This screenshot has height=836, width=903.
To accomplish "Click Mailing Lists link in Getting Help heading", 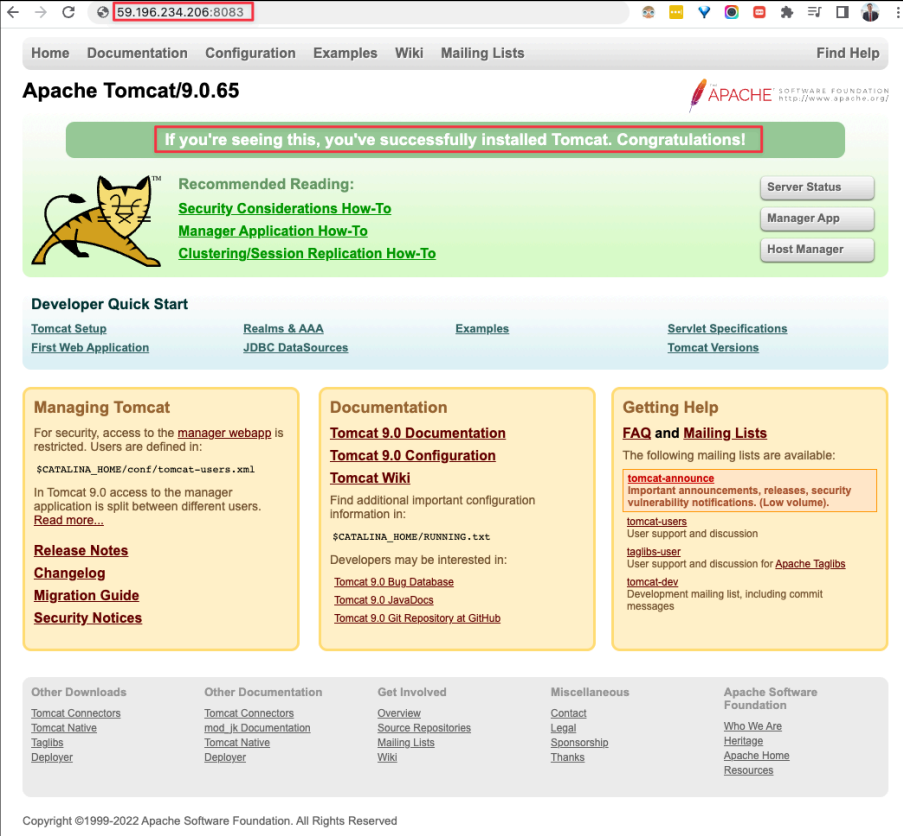I will 725,433.
